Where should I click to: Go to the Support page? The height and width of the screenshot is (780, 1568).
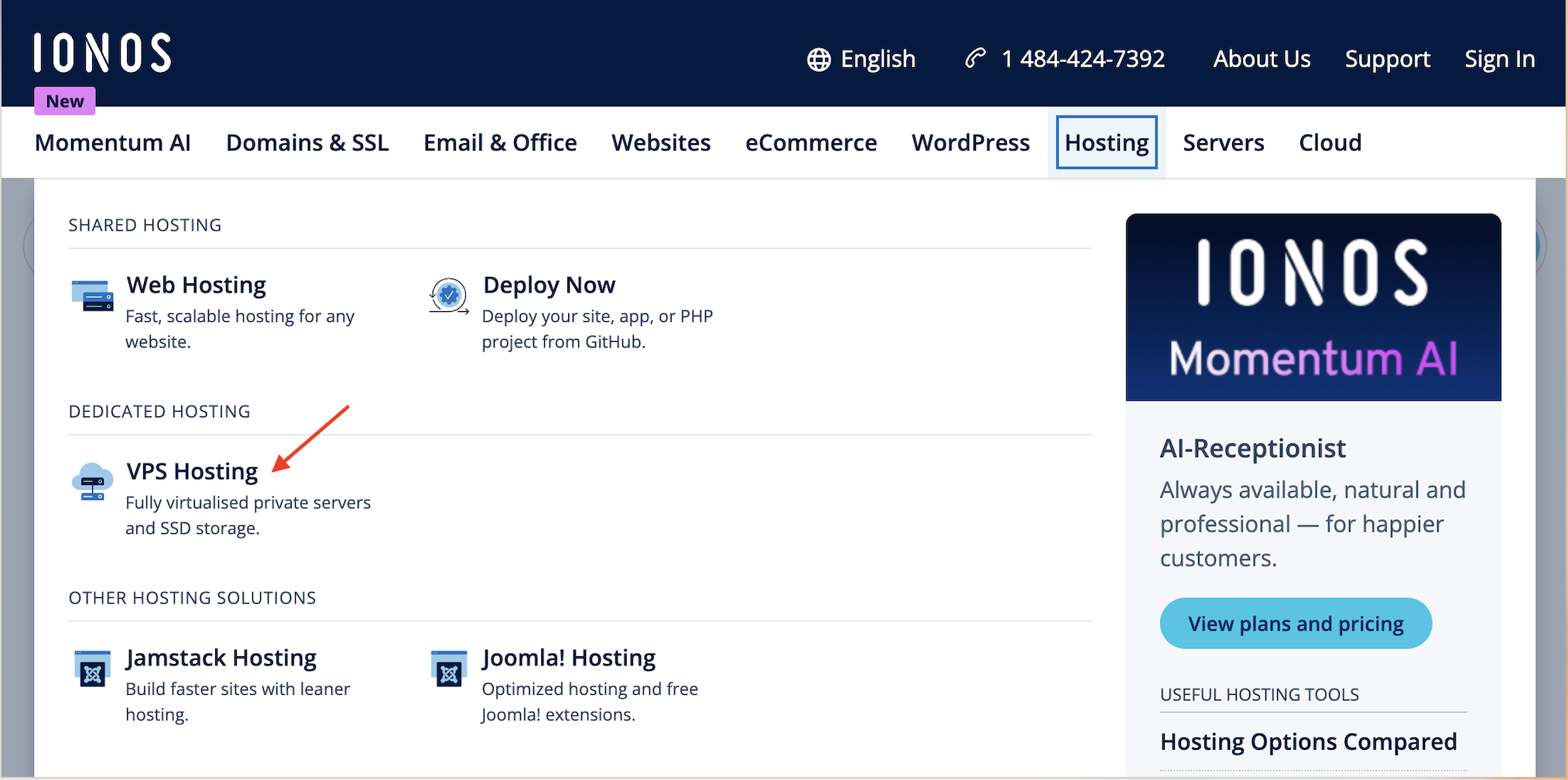click(x=1388, y=60)
